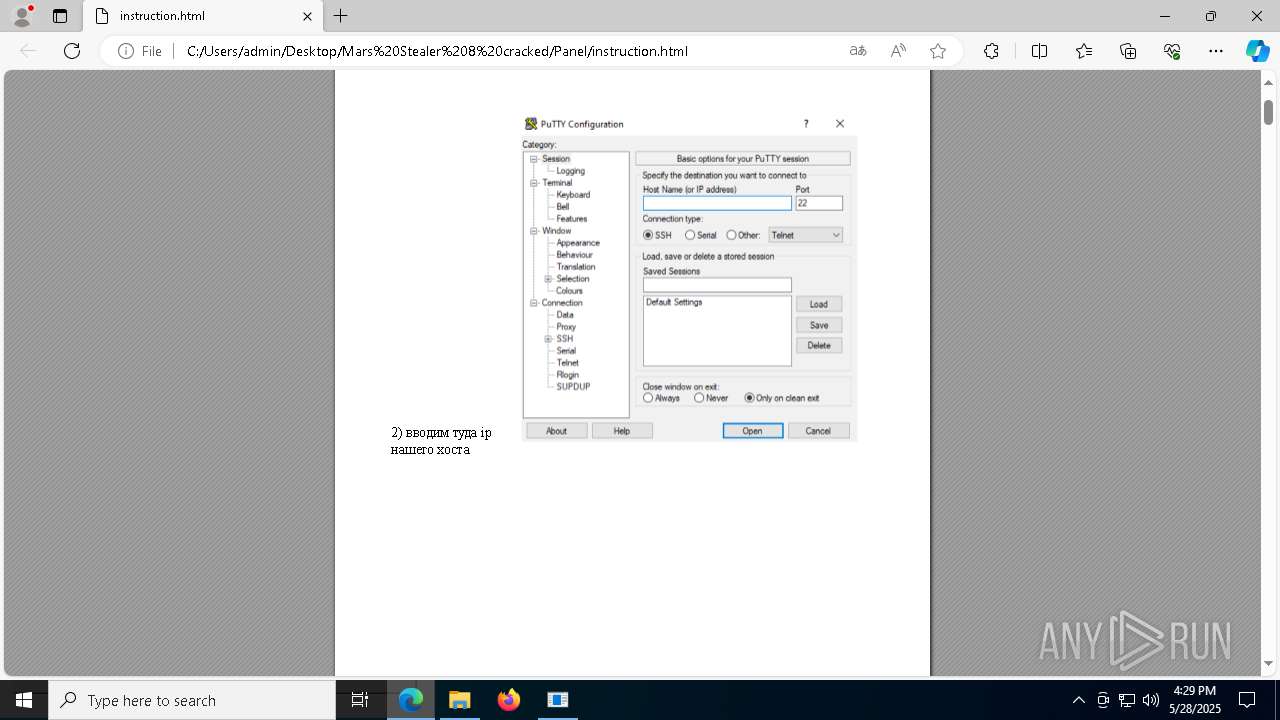Open the volume speaker tray icon
This screenshot has height=720, width=1280.
[x=1151, y=700]
